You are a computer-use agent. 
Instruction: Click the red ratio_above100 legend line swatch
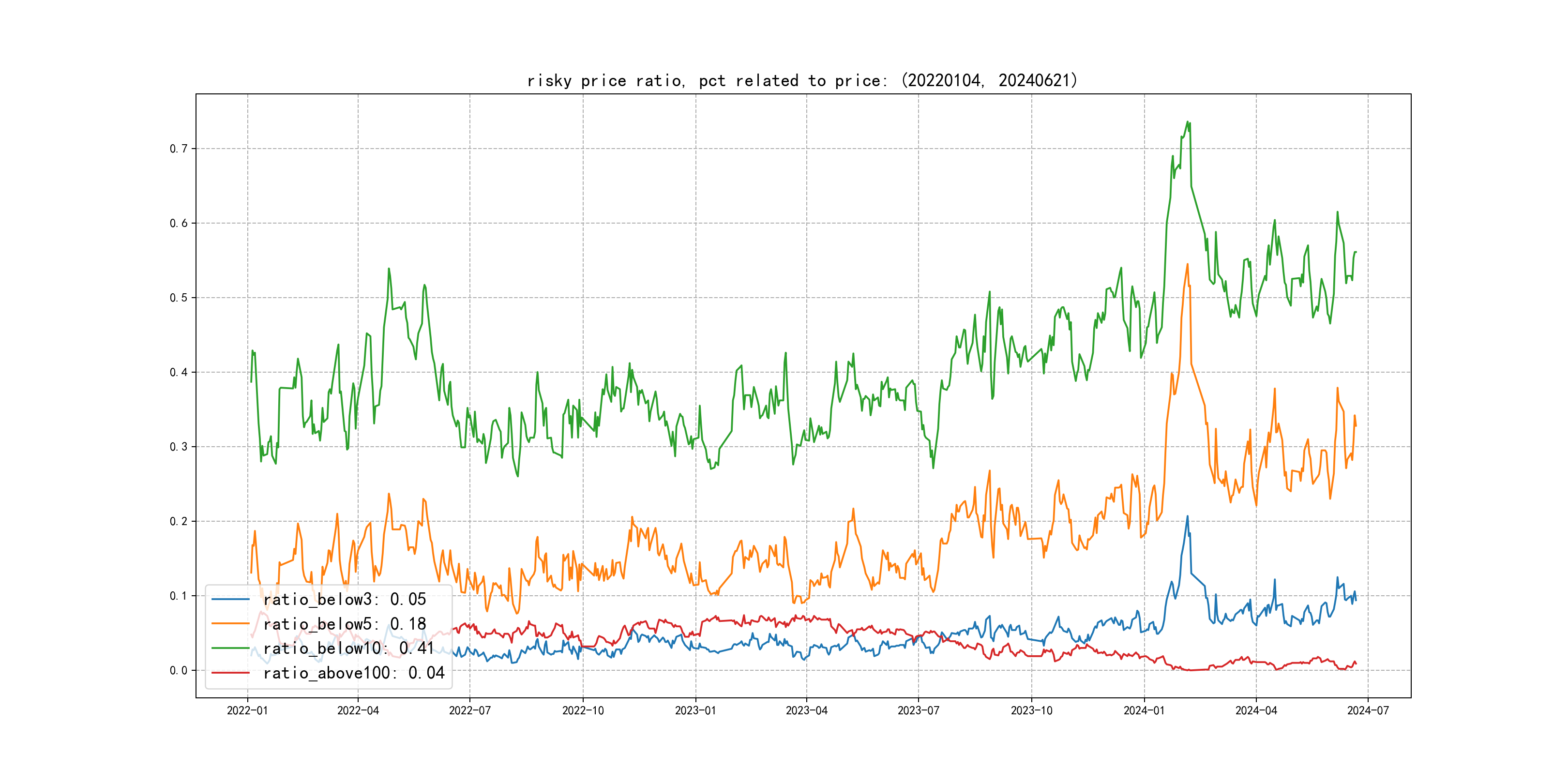(230, 673)
